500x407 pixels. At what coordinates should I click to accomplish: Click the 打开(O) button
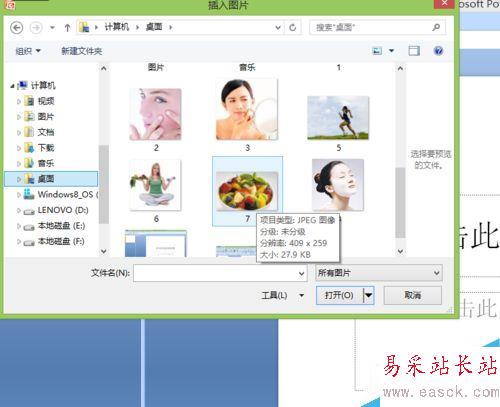tap(339, 295)
